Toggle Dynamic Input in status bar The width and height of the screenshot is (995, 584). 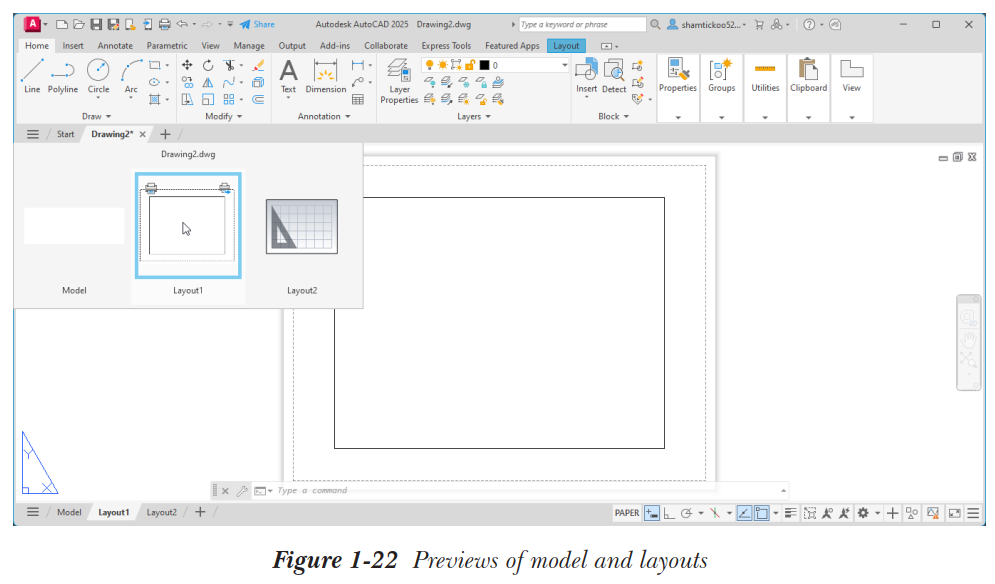[652, 513]
